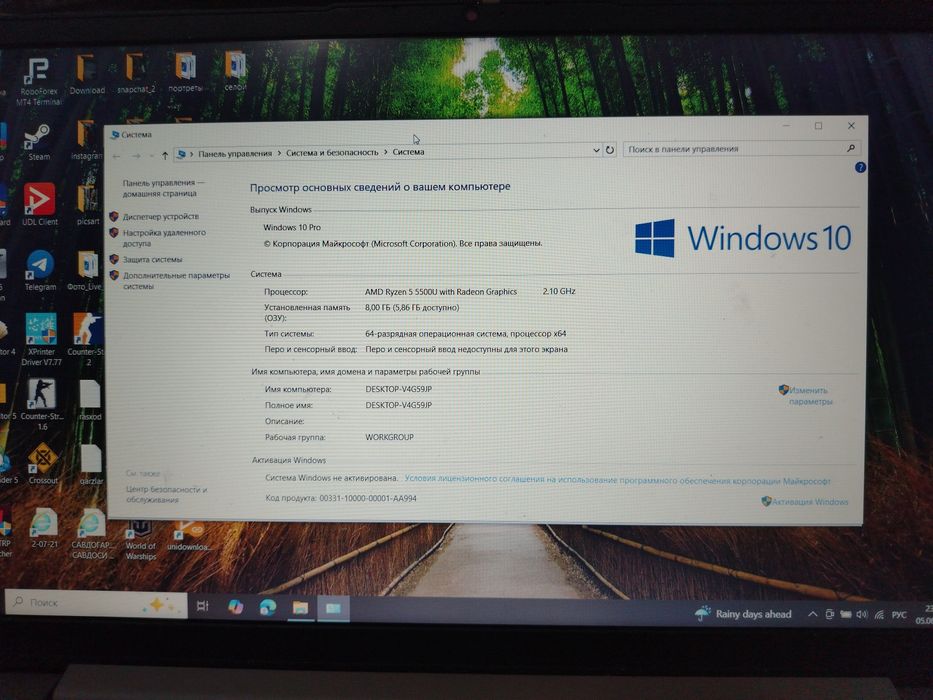Image resolution: width=933 pixels, height=700 pixels.
Task: Select the Crossout game icon
Action: coord(43,462)
